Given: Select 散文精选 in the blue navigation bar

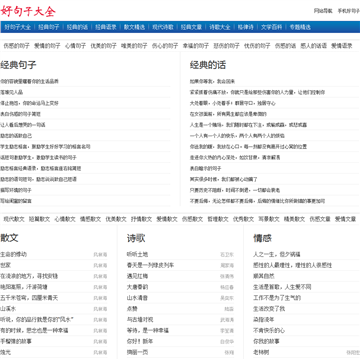Looking at the screenshot, I should tap(134, 27).
